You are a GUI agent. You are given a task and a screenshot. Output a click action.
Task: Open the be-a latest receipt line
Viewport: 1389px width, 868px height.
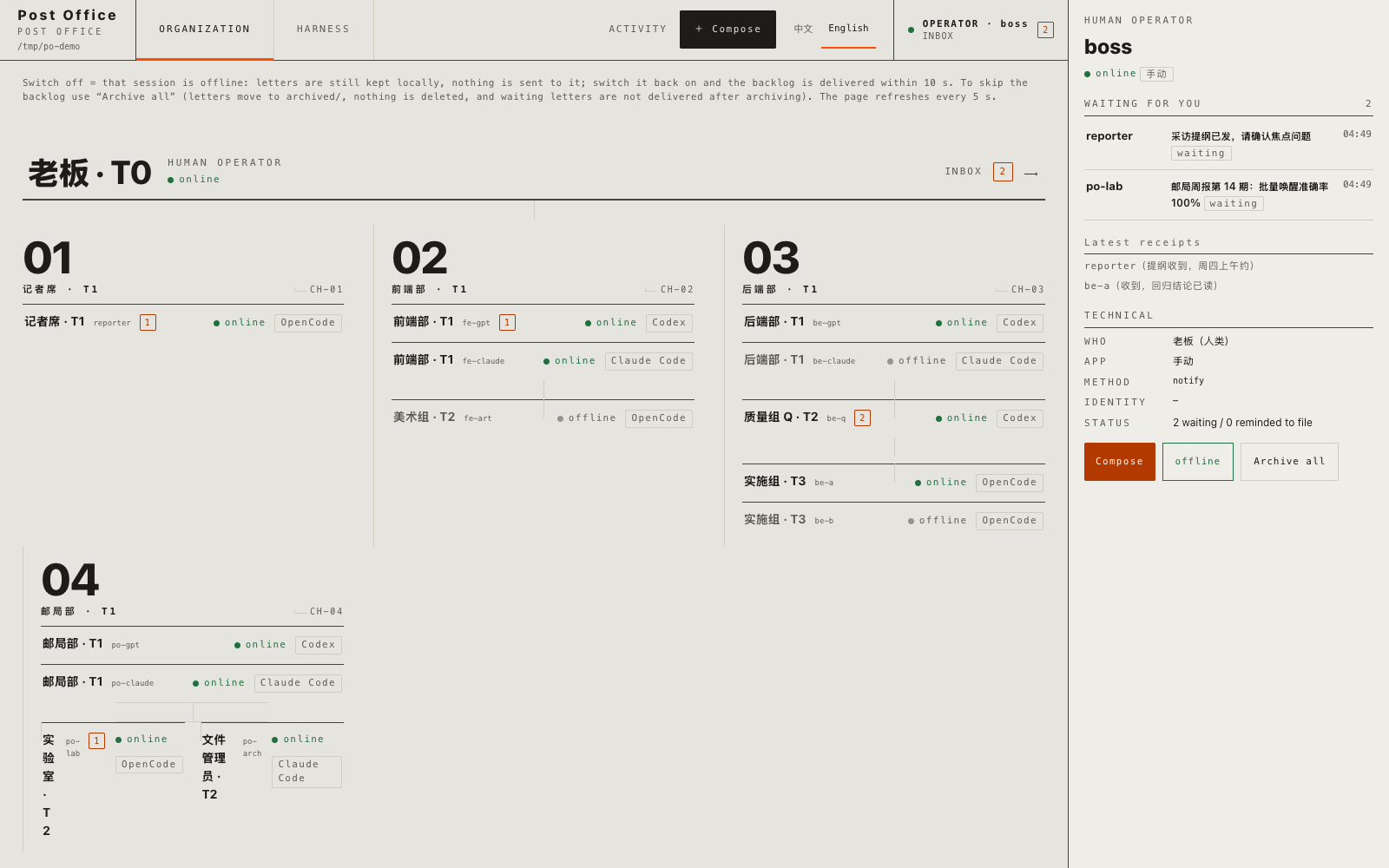(x=1151, y=286)
